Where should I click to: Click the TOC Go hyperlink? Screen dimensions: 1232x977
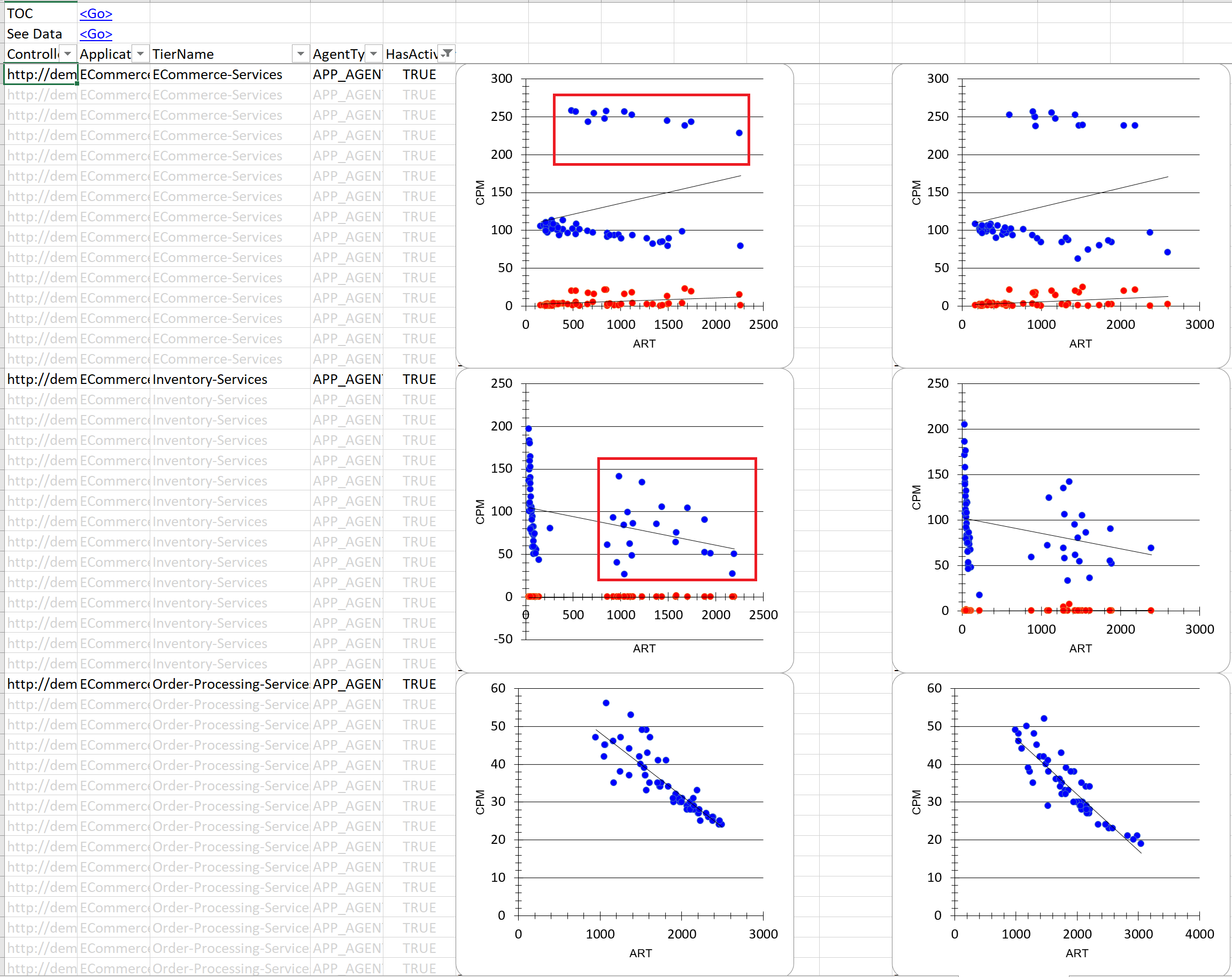coord(95,14)
